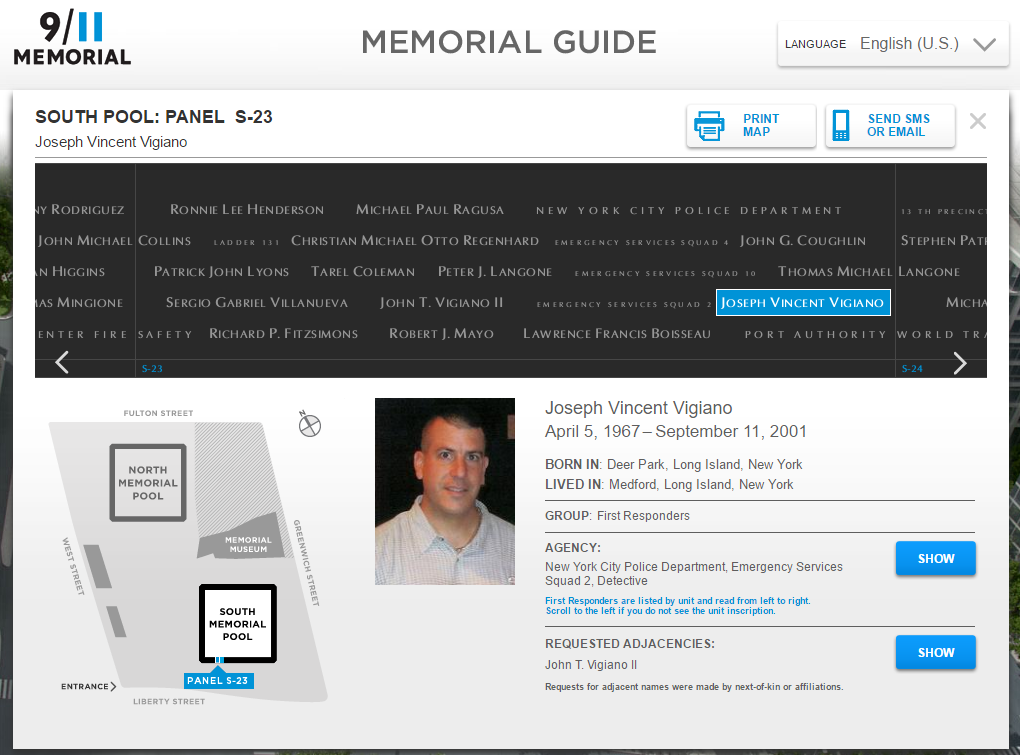Select highlighted name Joseph Vincent Vigiano
Screen dimensions: 1020x755
[x=802, y=303]
